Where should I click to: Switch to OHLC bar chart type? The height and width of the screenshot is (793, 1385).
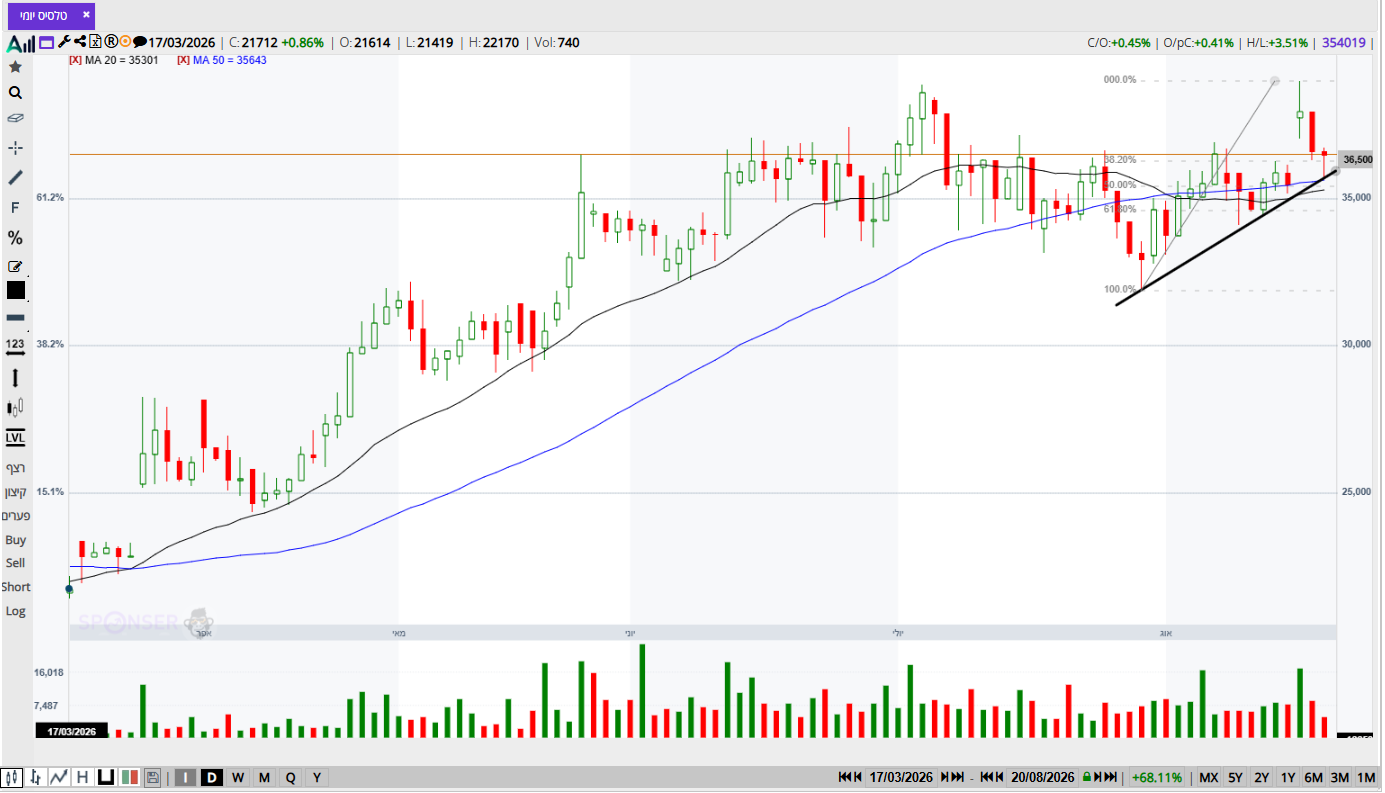point(36,777)
